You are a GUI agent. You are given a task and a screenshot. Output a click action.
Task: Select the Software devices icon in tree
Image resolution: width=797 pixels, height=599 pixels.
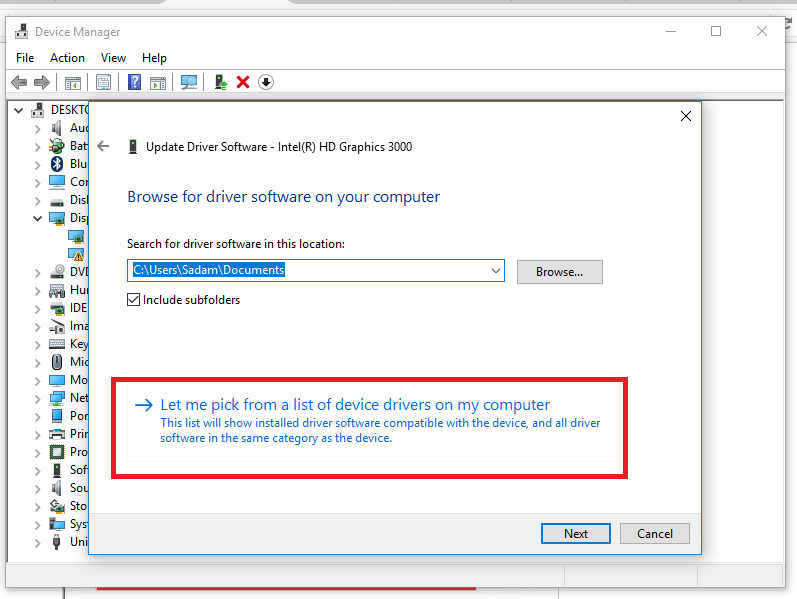[x=57, y=470]
